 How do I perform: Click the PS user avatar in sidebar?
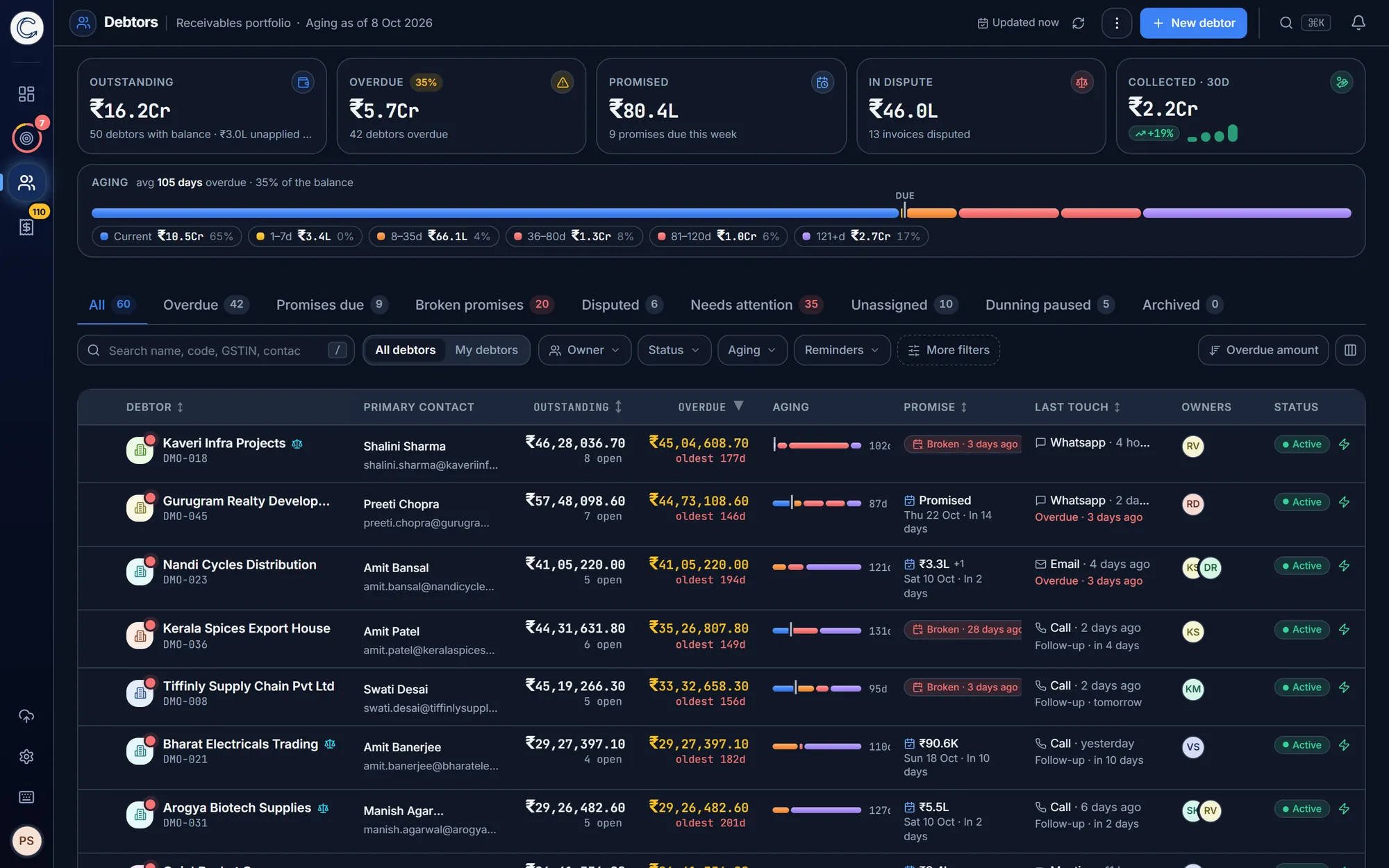pyautogui.click(x=26, y=841)
